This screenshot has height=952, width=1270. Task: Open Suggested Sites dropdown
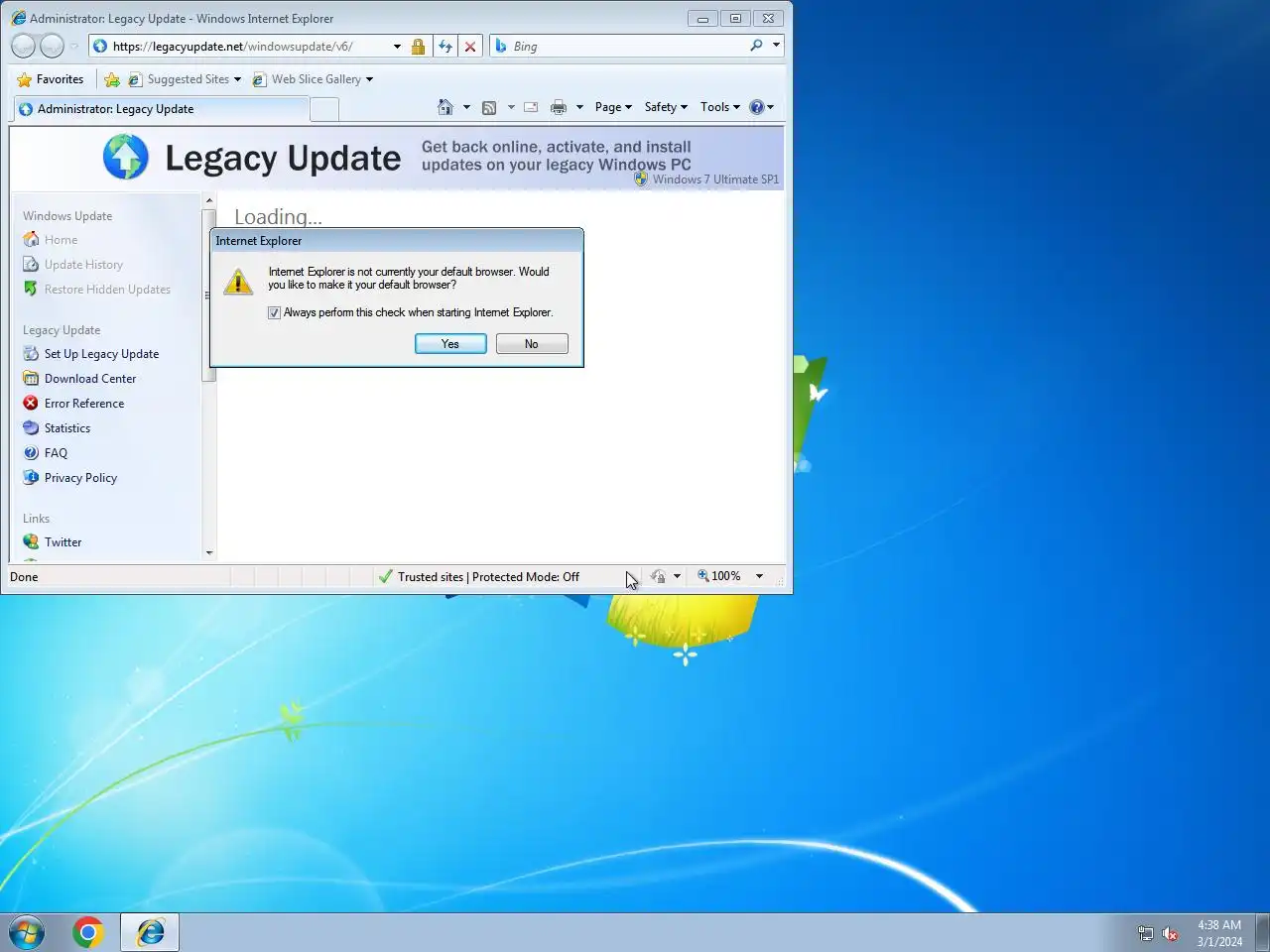[186, 79]
